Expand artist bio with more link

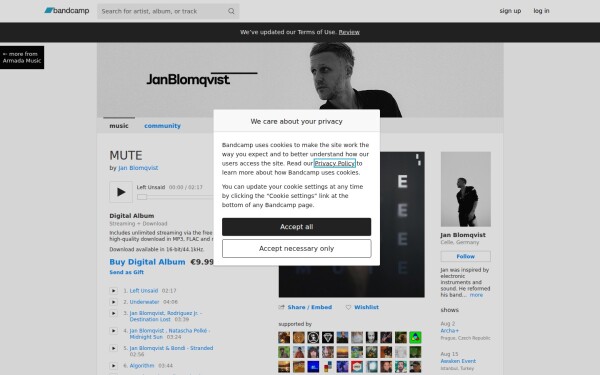point(476,295)
